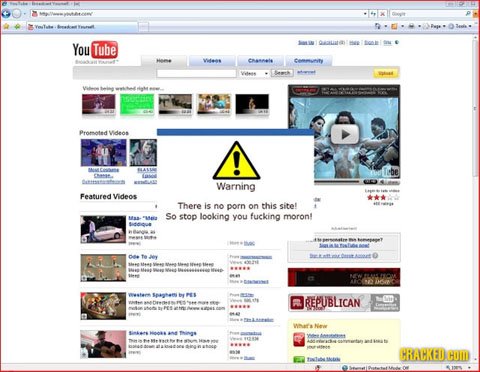Open the green thumbnail under being watched now
480x372 pixels.
point(137,104)
